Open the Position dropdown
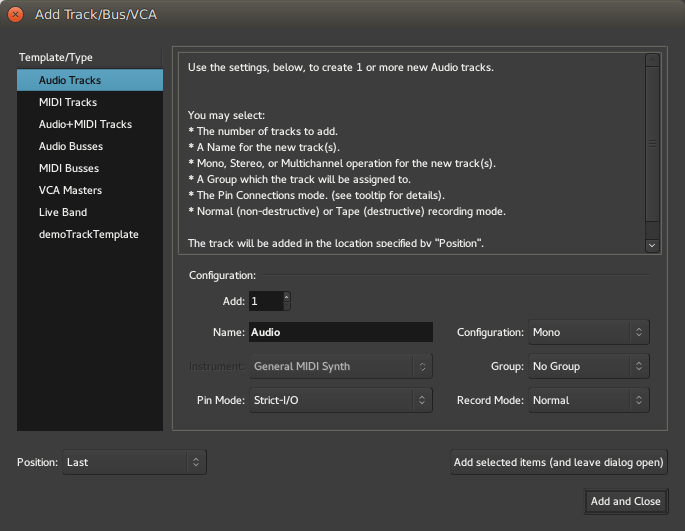685x531 pixels. coord(134,462)
